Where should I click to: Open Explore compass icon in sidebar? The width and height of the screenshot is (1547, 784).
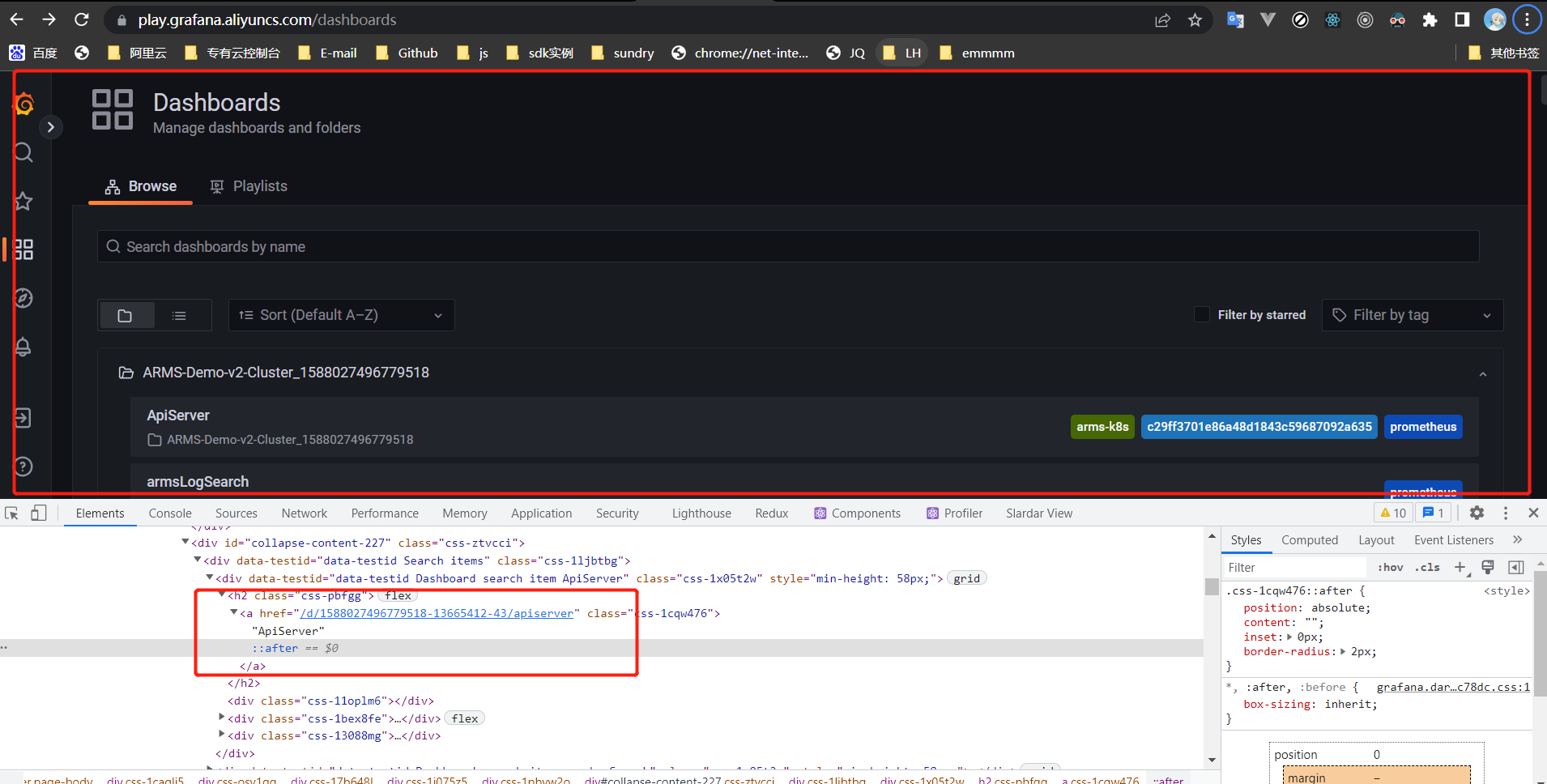point(23,298)
